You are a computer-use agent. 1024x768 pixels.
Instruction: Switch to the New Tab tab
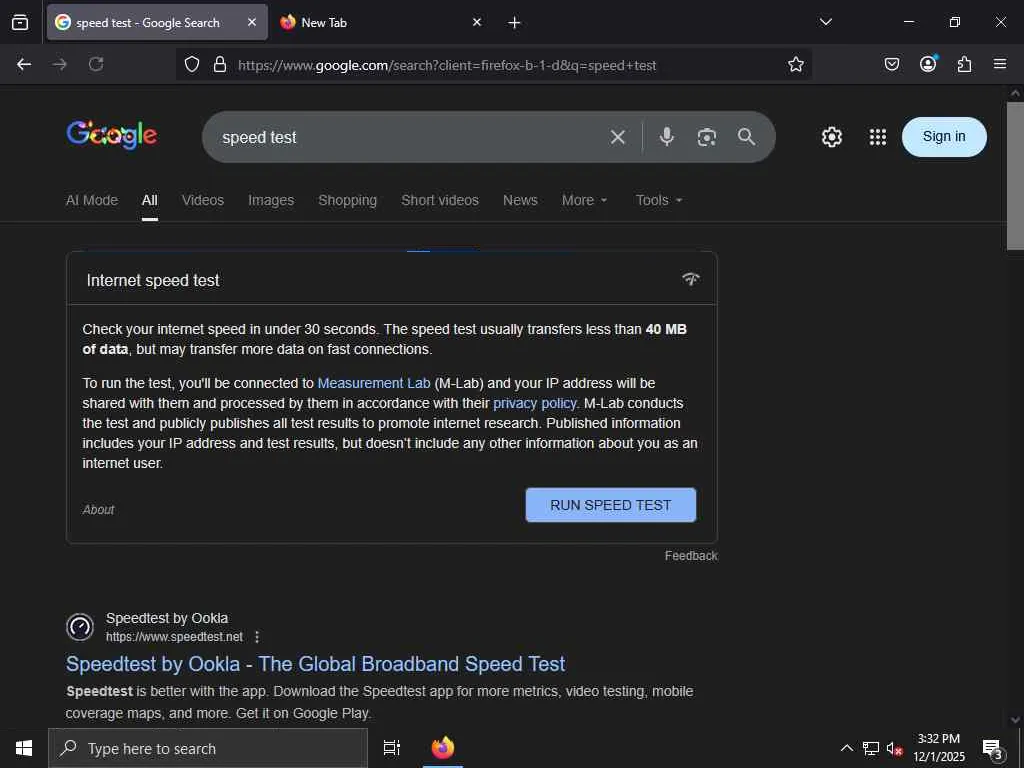pos(324,23)
